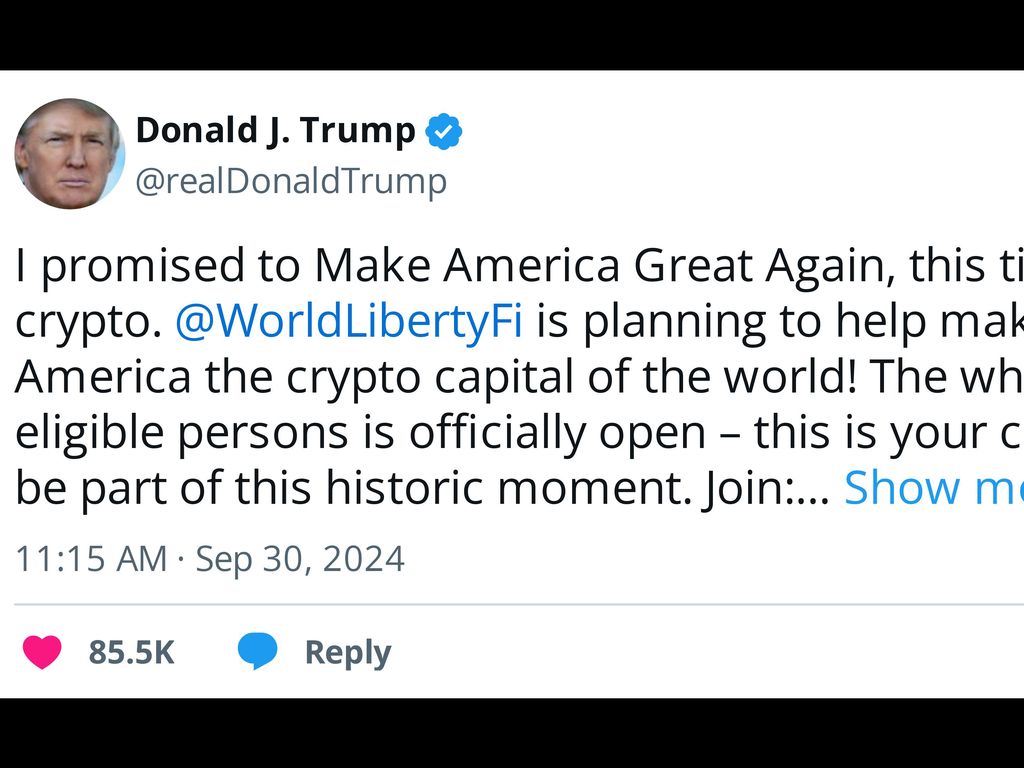Screen dimensions: 1024x768
Task: Click "eligible persons is officially open" text
Action: click(360, 433)
